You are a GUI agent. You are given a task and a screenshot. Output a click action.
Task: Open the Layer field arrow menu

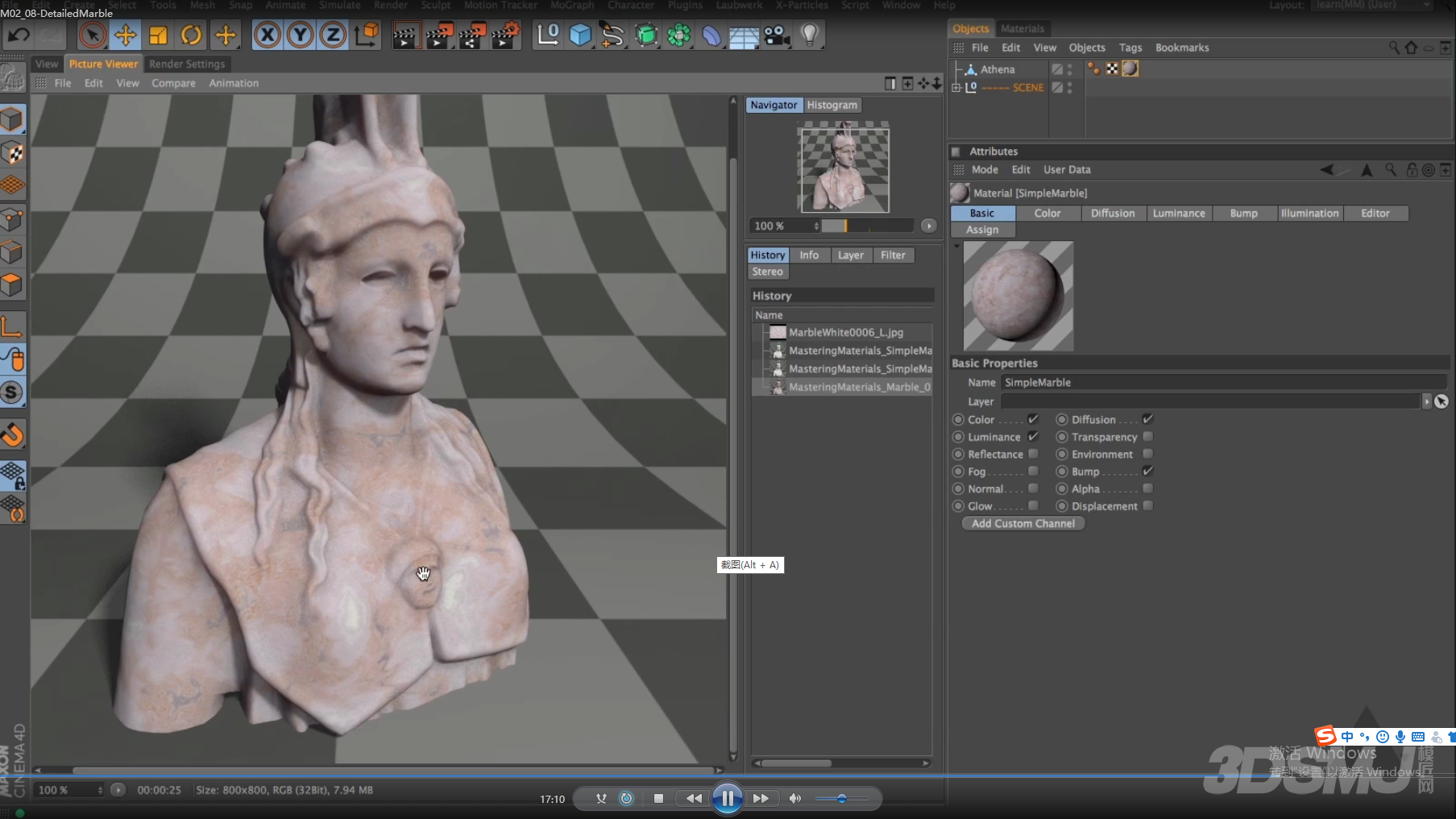coord(1426,401)
